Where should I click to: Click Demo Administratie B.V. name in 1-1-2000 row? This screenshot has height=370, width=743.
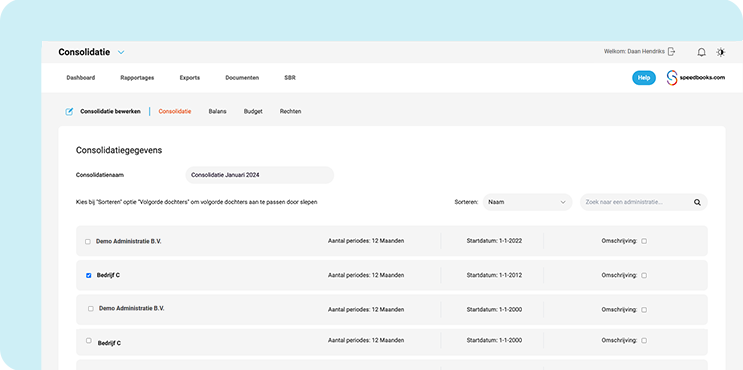pyautogui.click(x=132, y=308)
